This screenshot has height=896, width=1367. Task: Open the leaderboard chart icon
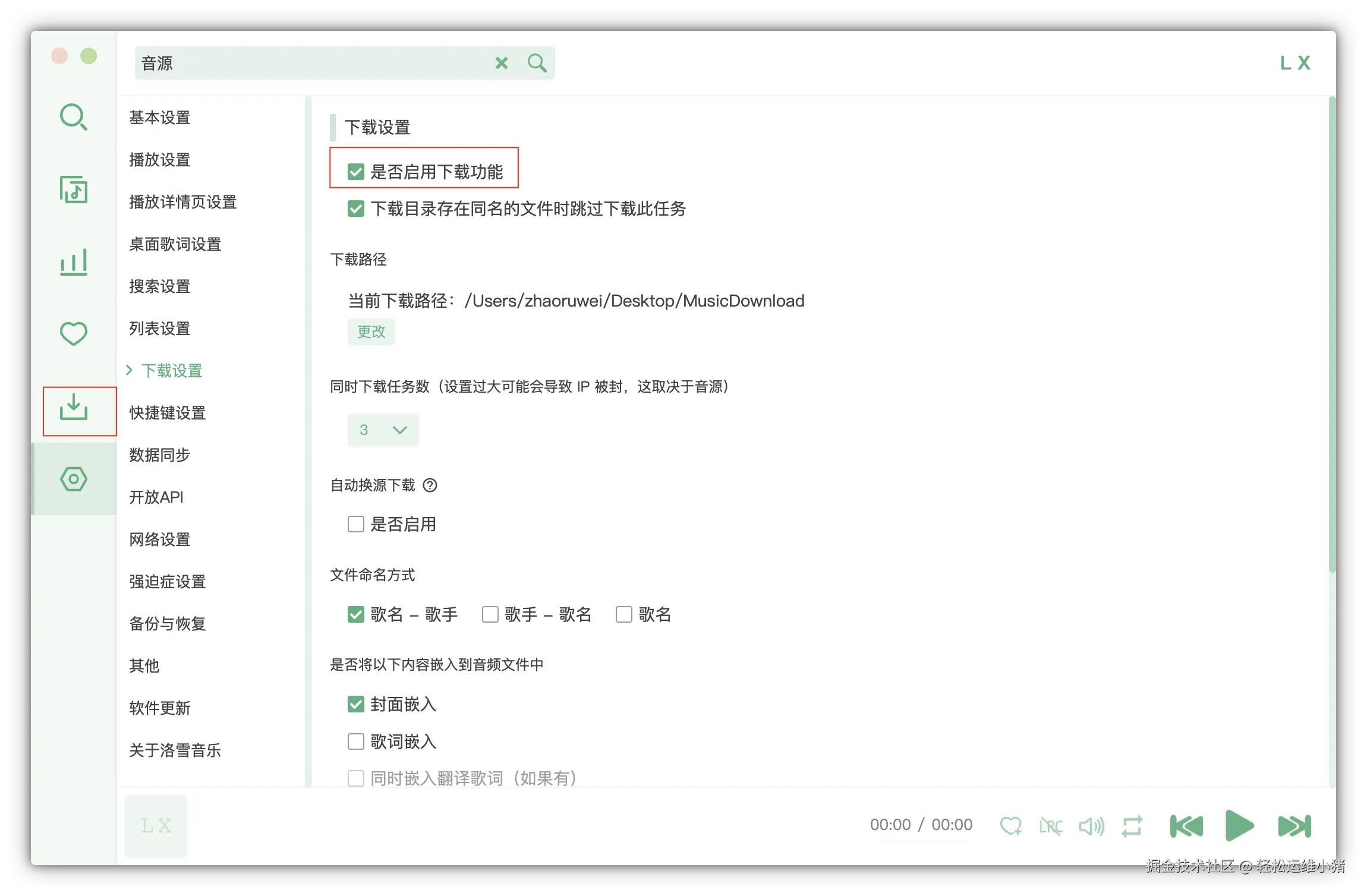pyautogui.click(x=74, y=262)
